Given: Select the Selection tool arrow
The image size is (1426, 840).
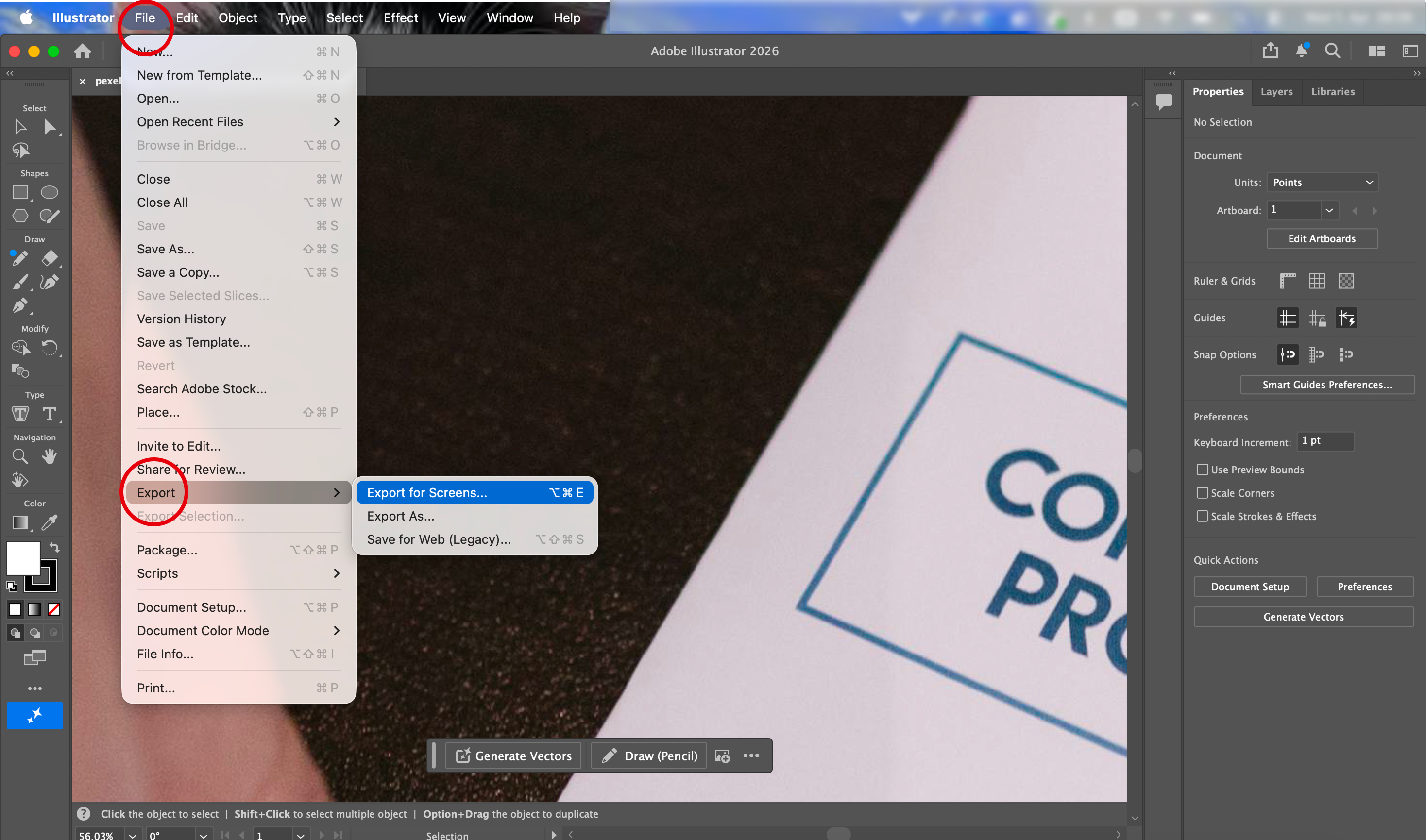Looking at the screenshot, I should click(20, 127).
